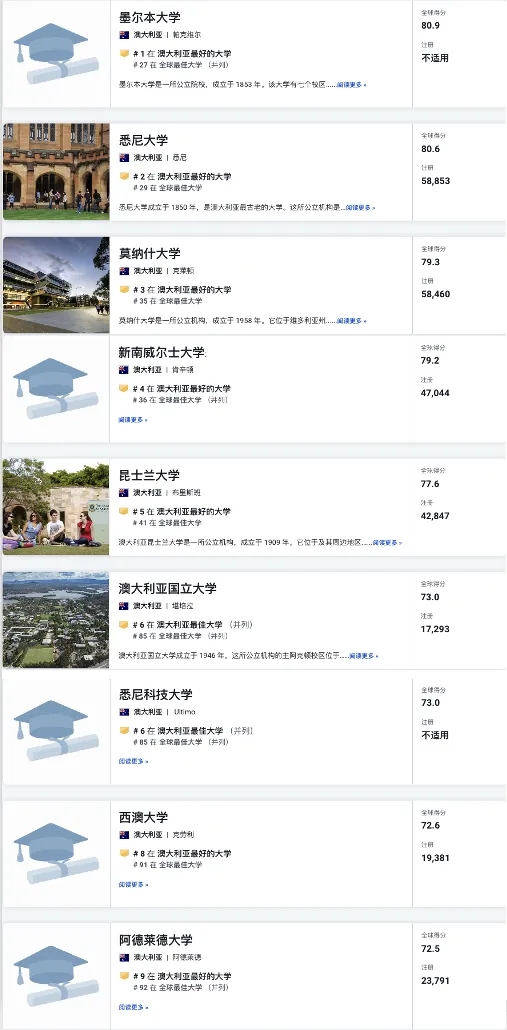Open the 西澳大学 title link
This screenshot has height=1030, width=507.
(143, 817)
